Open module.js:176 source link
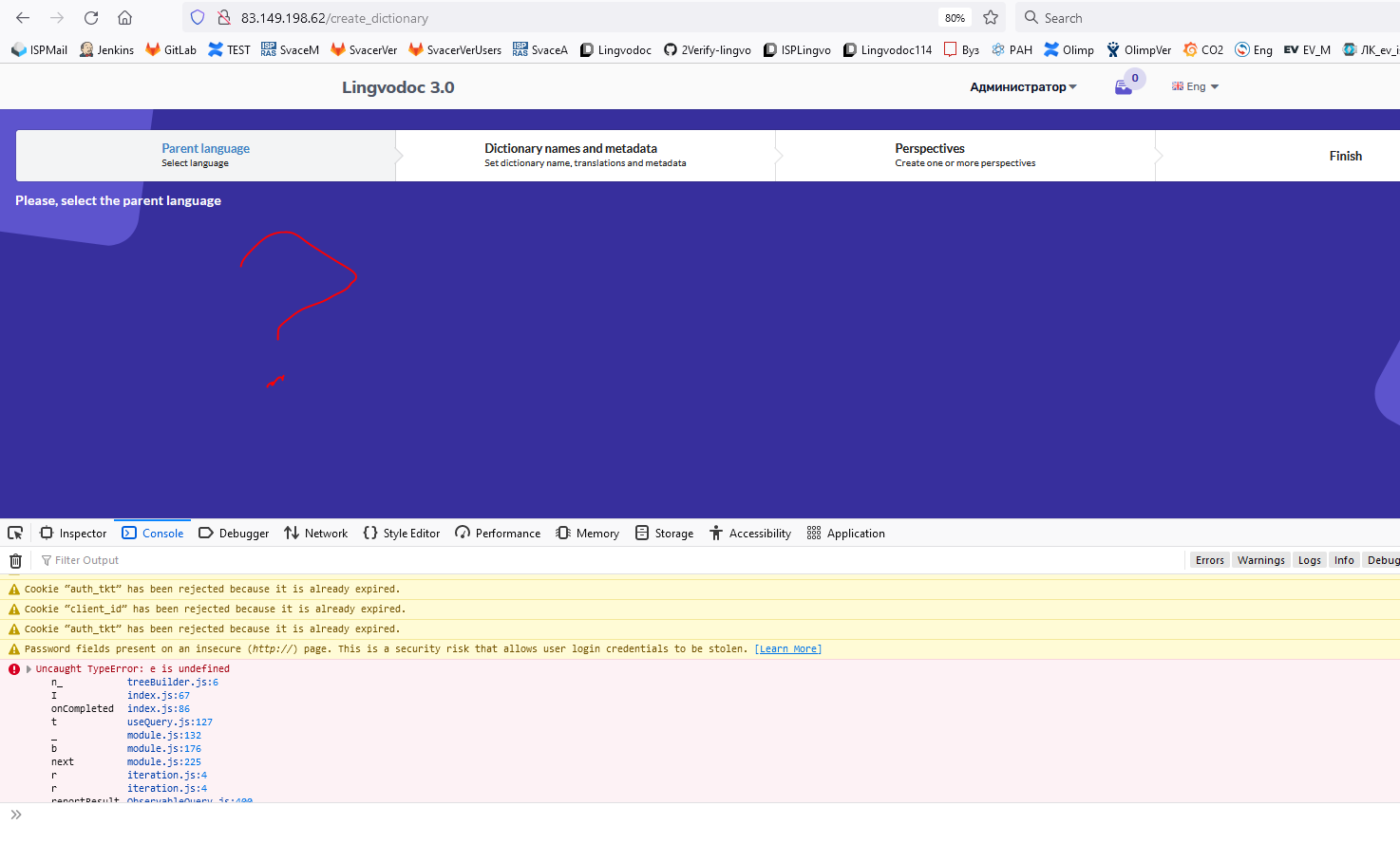This screenshot has width=1400, height=844. [164, 749]
